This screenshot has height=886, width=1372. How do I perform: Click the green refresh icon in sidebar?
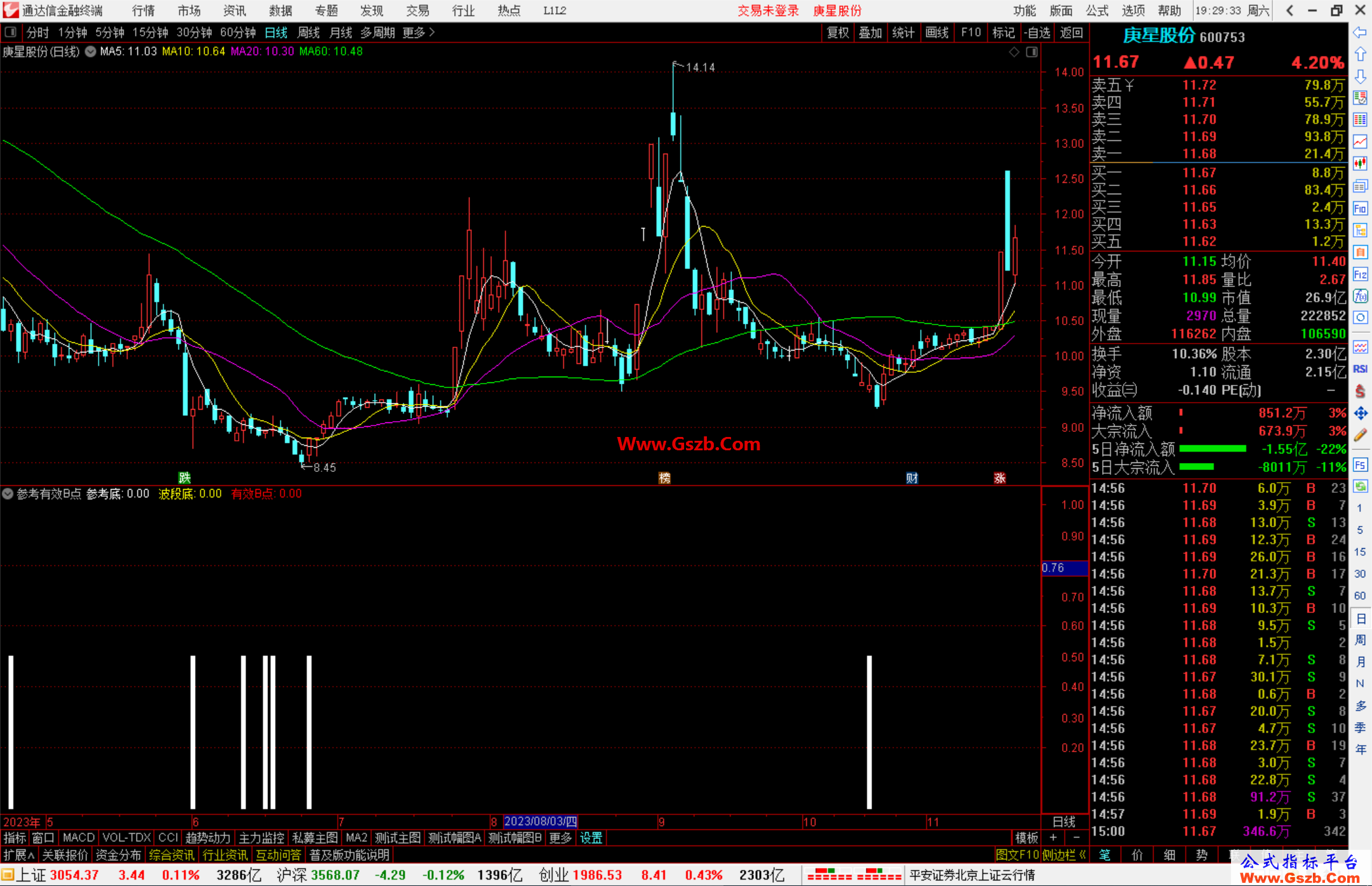[1360, 487]
